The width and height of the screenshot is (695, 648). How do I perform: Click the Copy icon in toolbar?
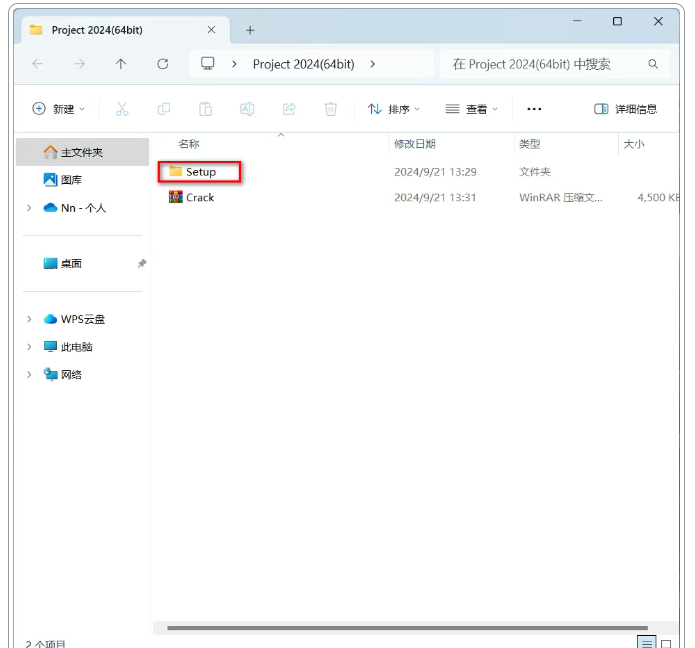tap(164, 109)
